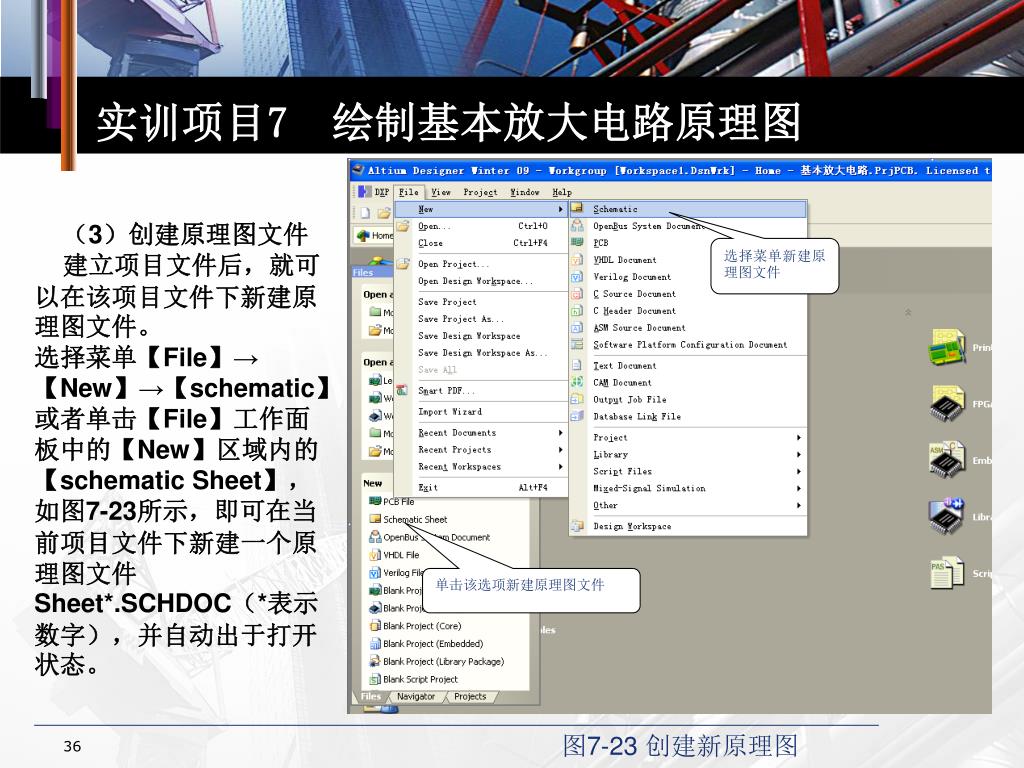Open the View menu
1024x768 pixels.
(x=441, y=192)
